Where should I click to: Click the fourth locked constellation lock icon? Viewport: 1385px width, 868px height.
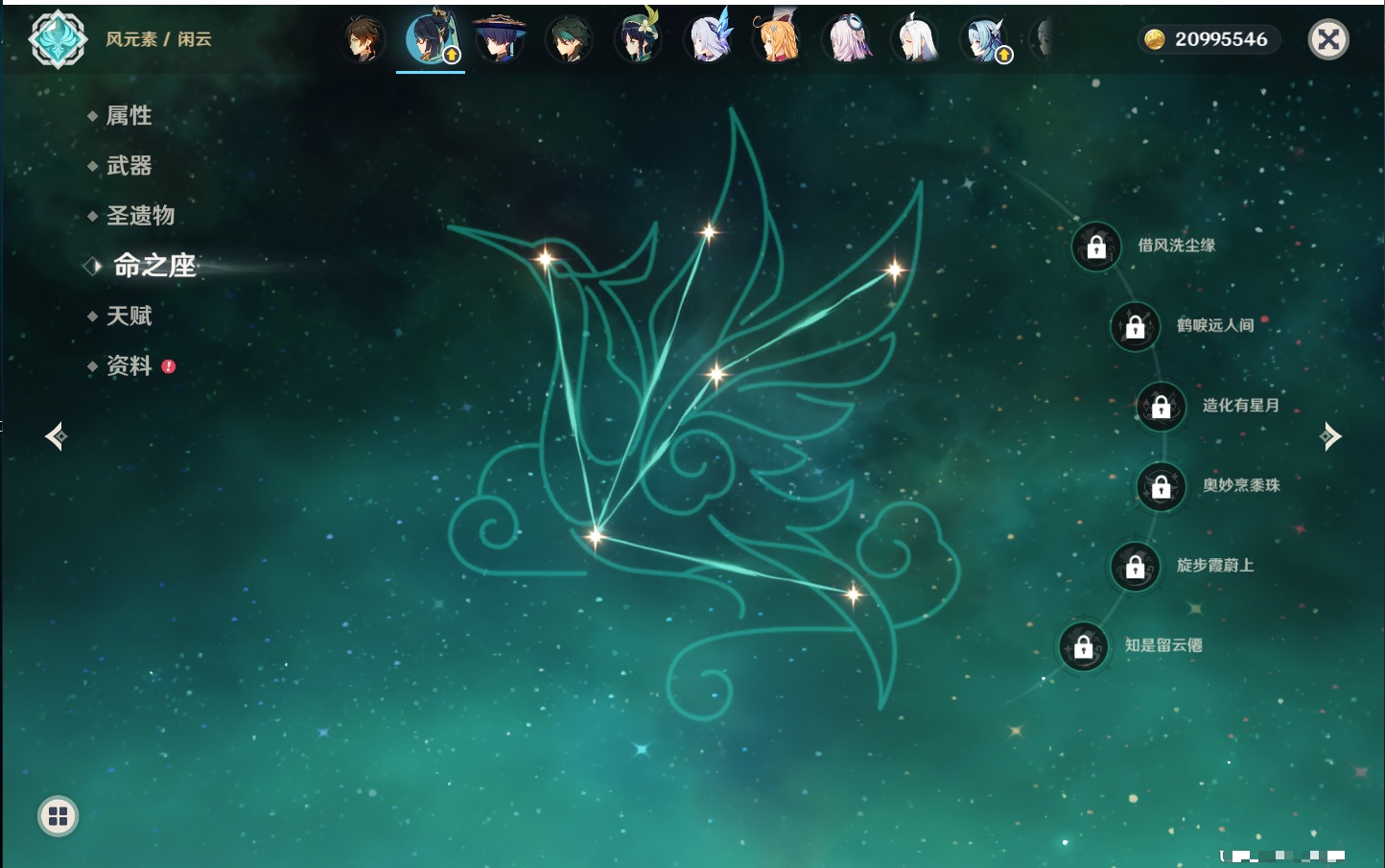pos(1161,487)
